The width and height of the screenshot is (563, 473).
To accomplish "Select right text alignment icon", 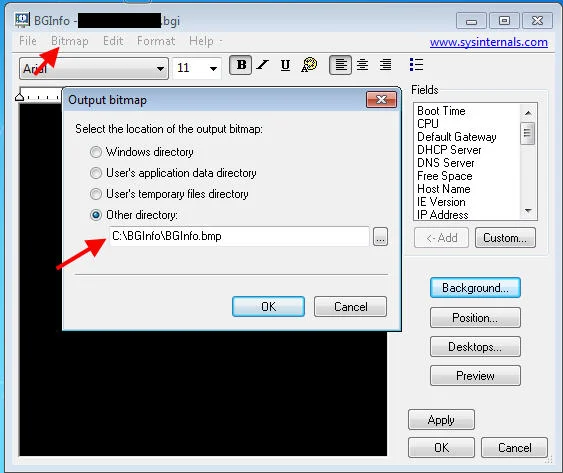I will [x=385, y=65].
